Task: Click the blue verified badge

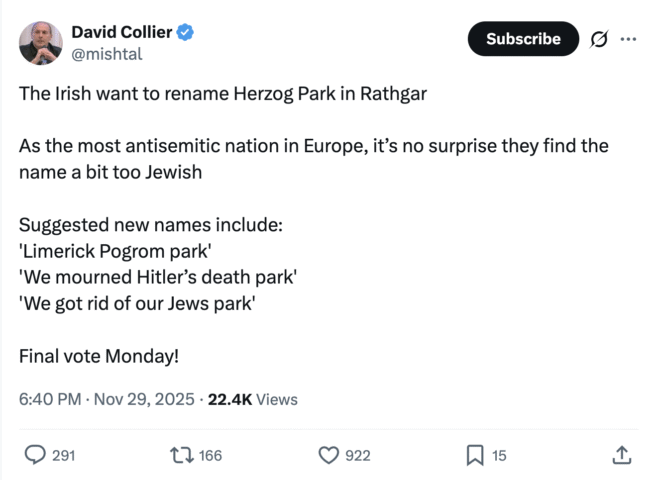Action: tap(186, 32)
